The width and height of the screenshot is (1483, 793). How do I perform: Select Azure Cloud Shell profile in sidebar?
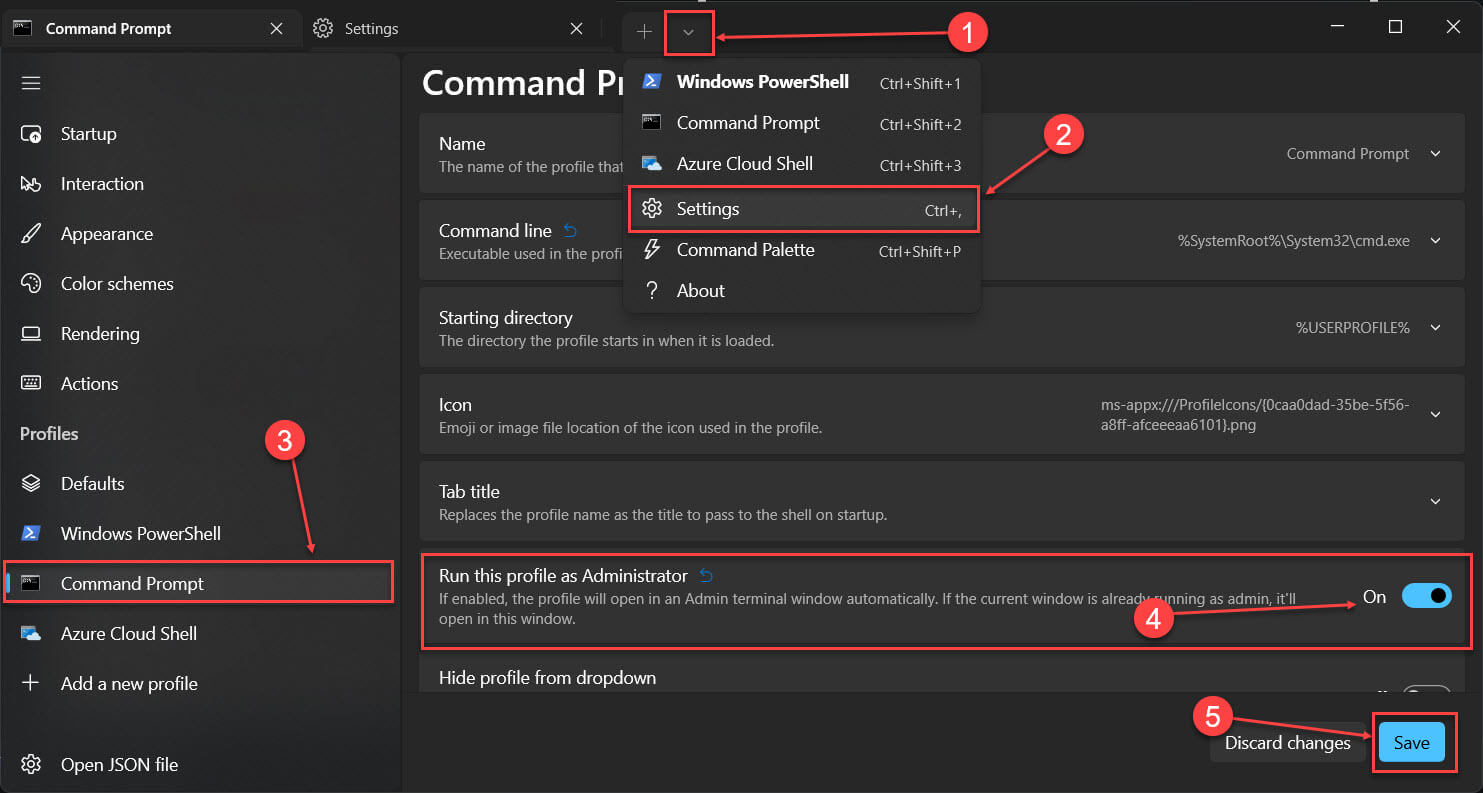[x=200, y=634]
